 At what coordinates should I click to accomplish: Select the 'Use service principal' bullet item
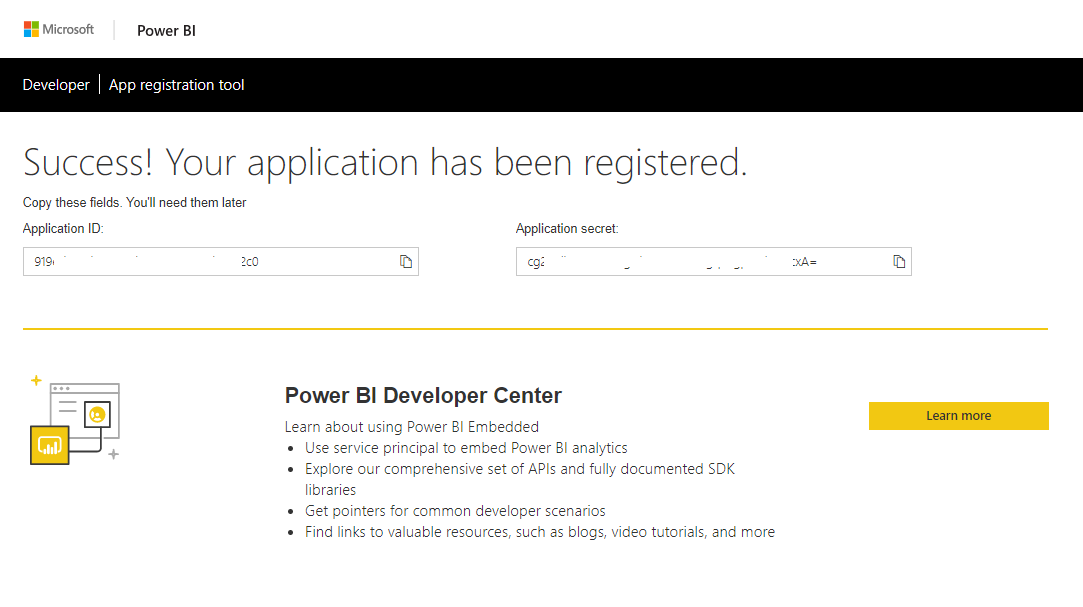pyautogui.click(x=466, y=448)
